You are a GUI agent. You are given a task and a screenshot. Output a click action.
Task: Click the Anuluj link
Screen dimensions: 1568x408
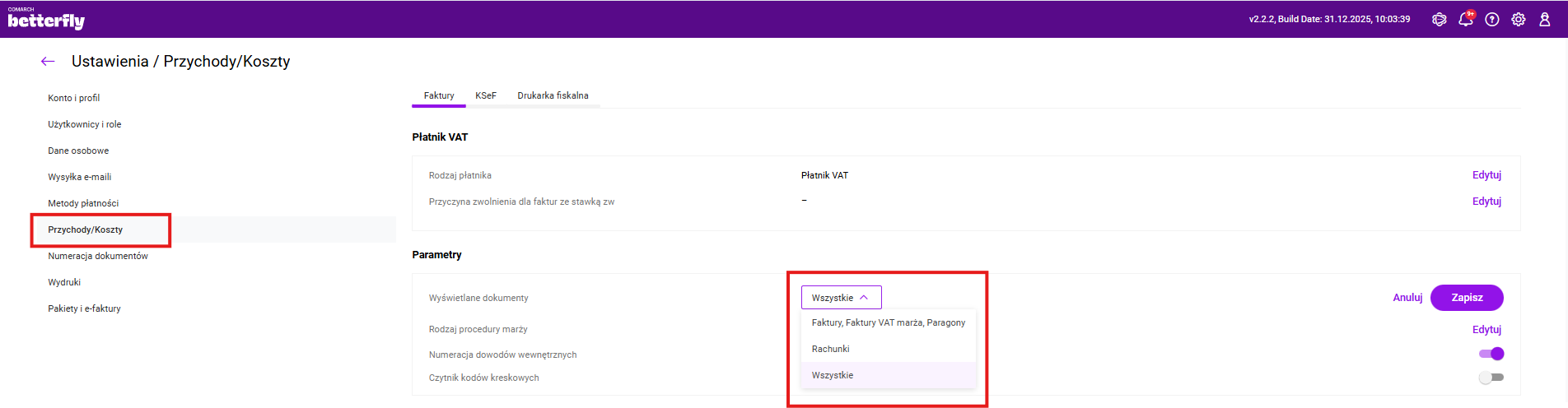1407,298
